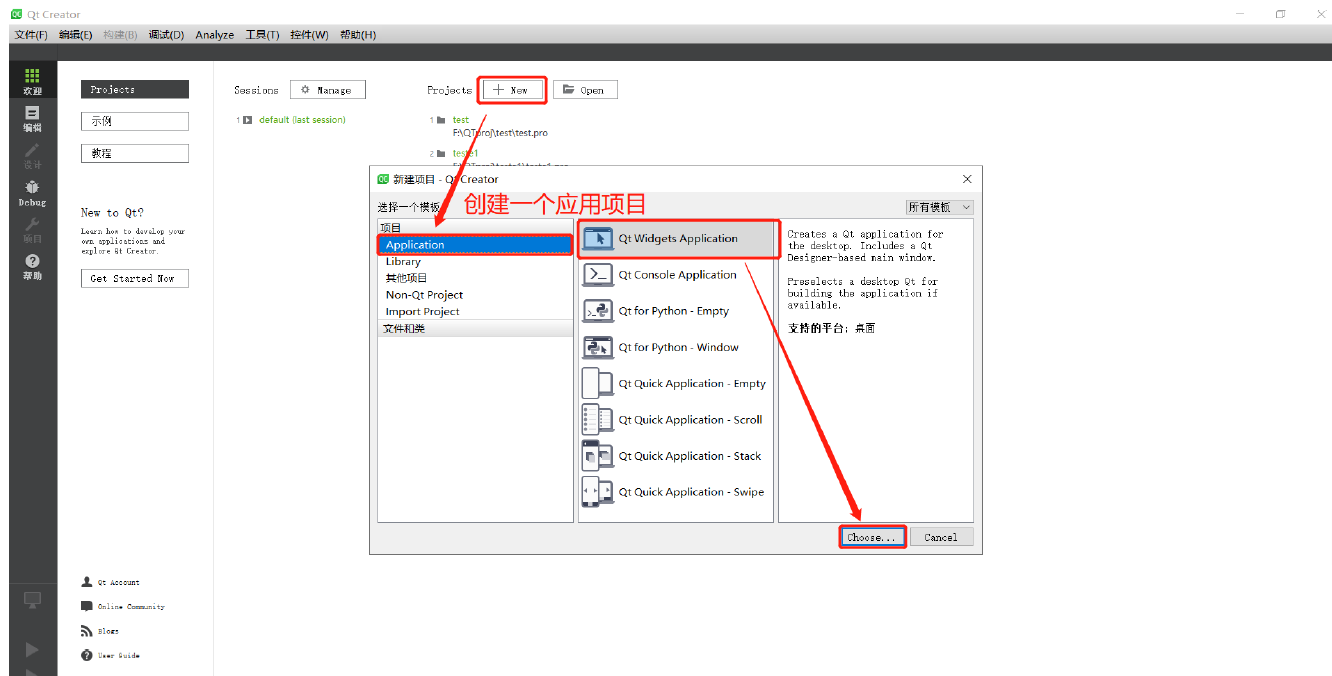Click the Online Community chat icon
The height and width of the screenshot is (676, 1332).
tap(87, 606)
